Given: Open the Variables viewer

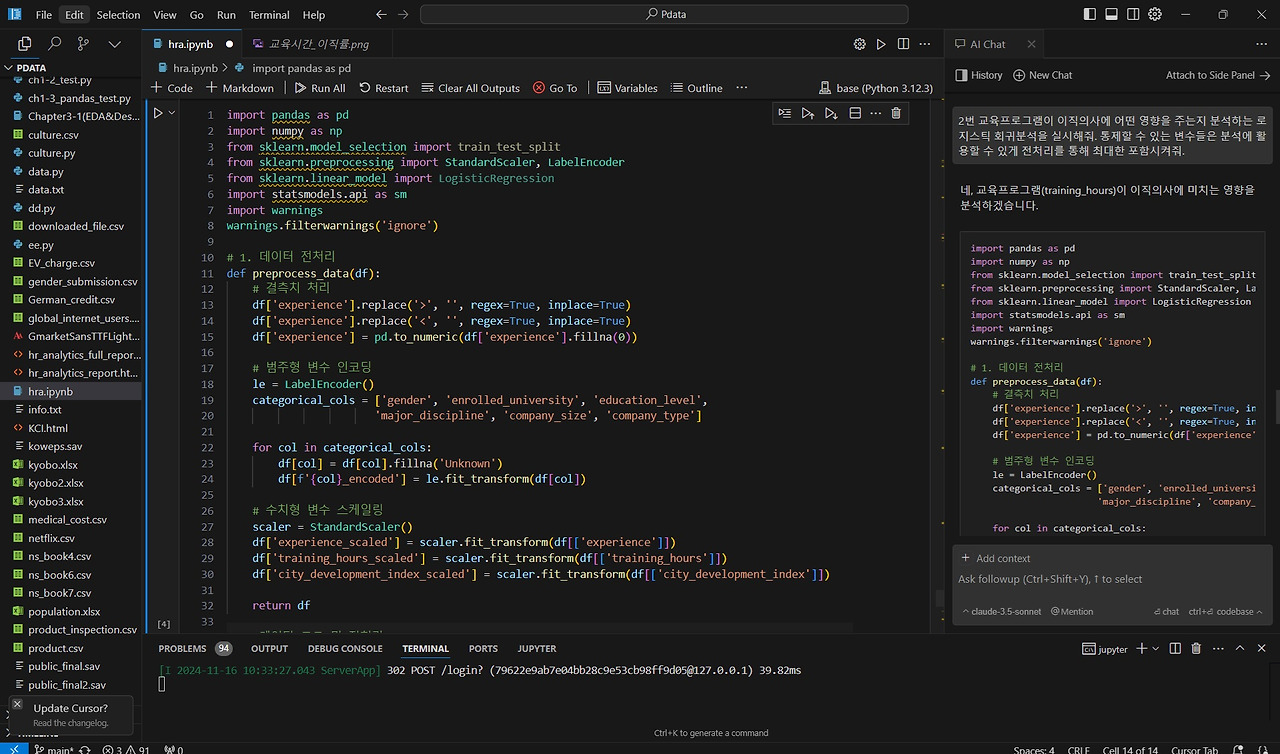Looking at the screenshot, I should 627,88.
